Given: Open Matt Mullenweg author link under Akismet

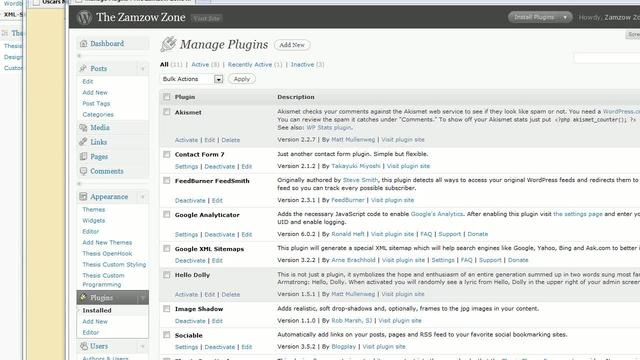Looking at the screenshot, I should 353,140.
